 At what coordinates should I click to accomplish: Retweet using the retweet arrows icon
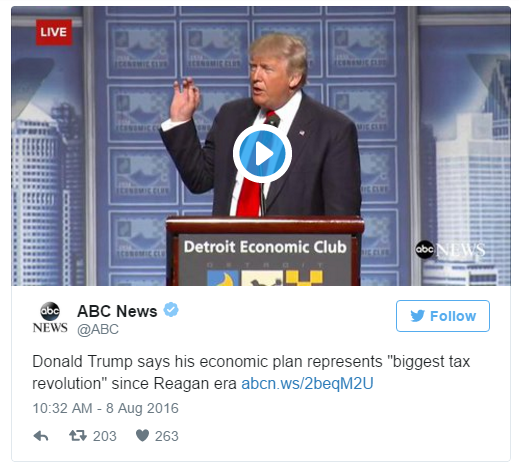click(78, 435)
